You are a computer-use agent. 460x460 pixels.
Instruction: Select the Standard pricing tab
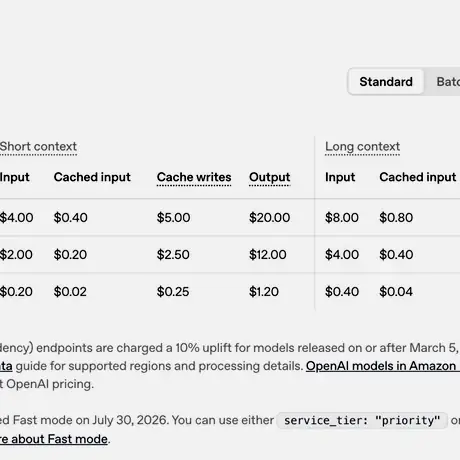pyautogui.click(x=386, y=82)
